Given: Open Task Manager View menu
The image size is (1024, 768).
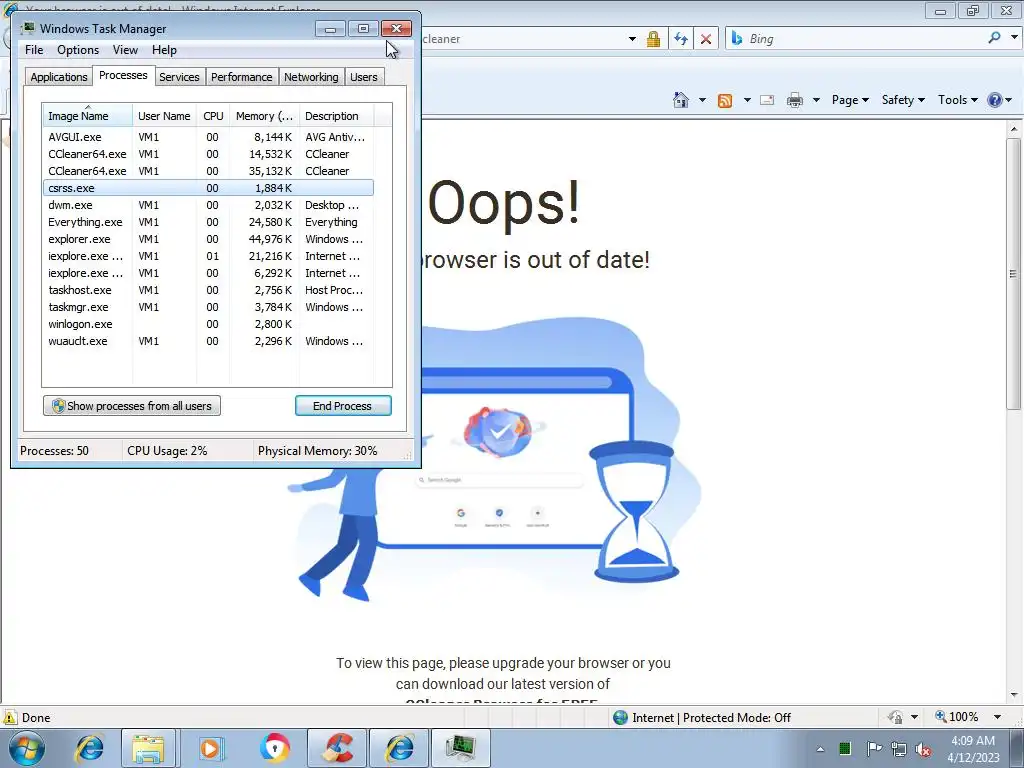Looking at the screenshot, I should tap(125, 50).
